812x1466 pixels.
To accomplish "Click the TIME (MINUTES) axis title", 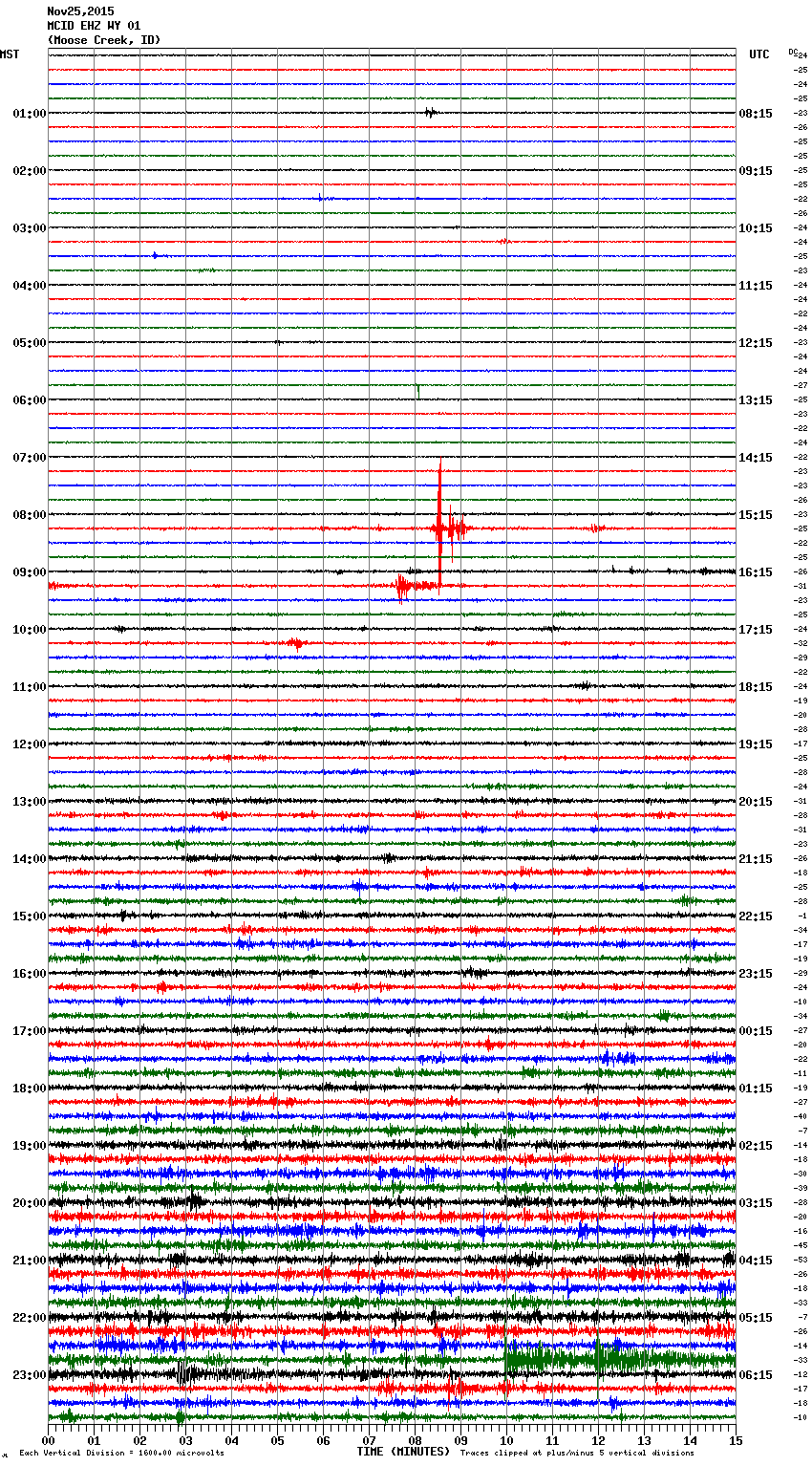I will pos(403,1452).
